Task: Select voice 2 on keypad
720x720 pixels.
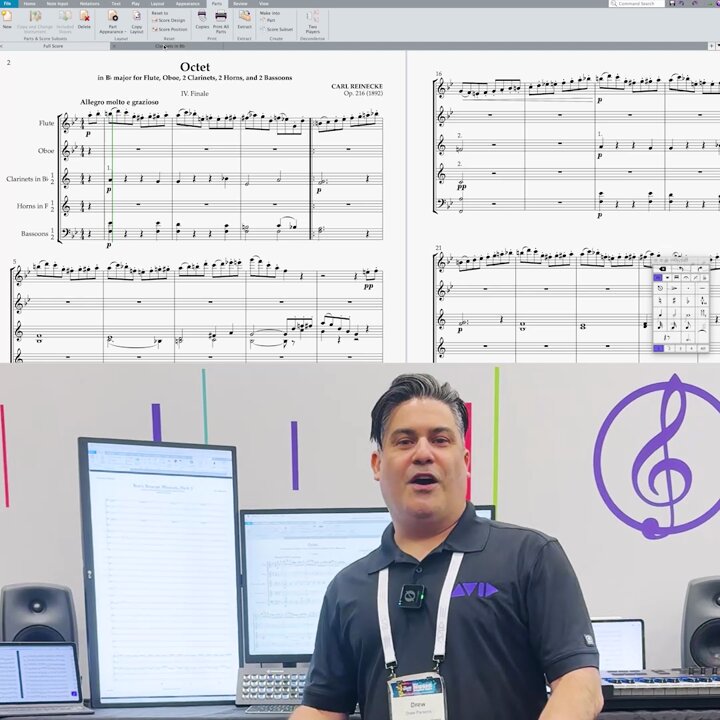Action: click(669, 349)
